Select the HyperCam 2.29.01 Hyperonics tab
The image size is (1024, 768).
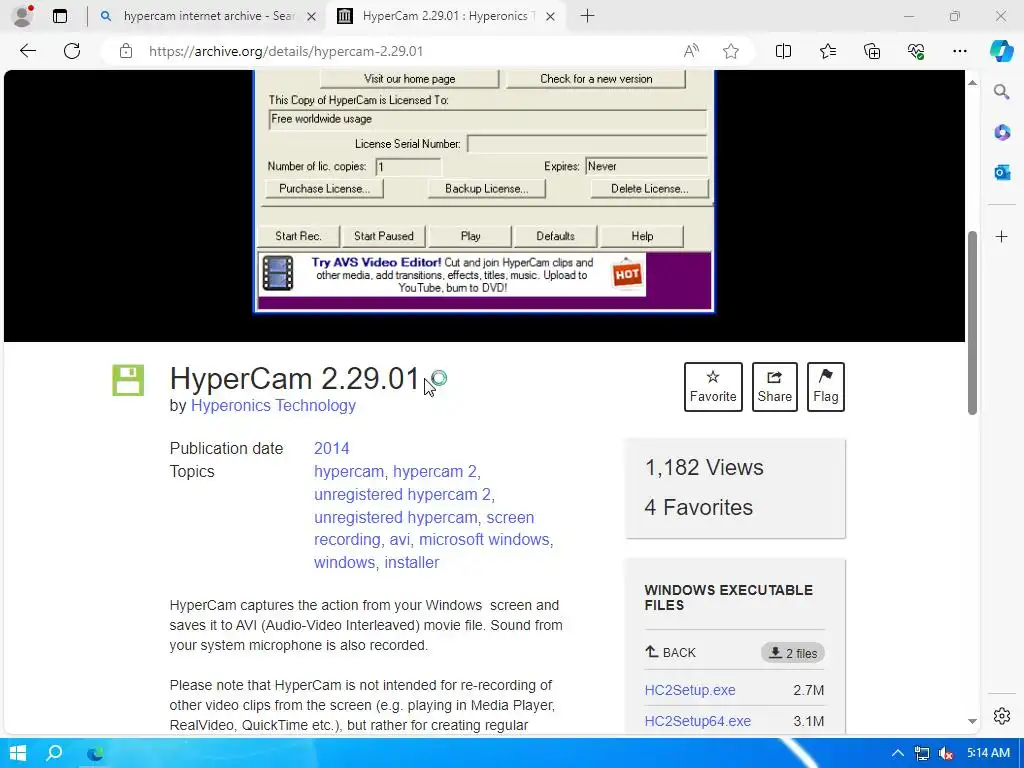coord(445,16)
